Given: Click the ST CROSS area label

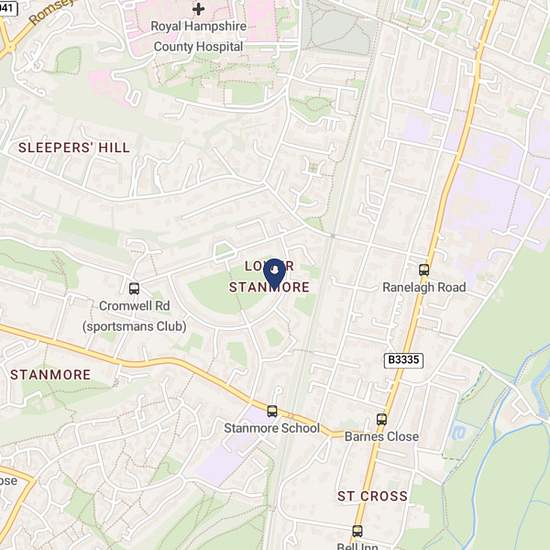Looking at the screenshot, I should click(373, 496).
